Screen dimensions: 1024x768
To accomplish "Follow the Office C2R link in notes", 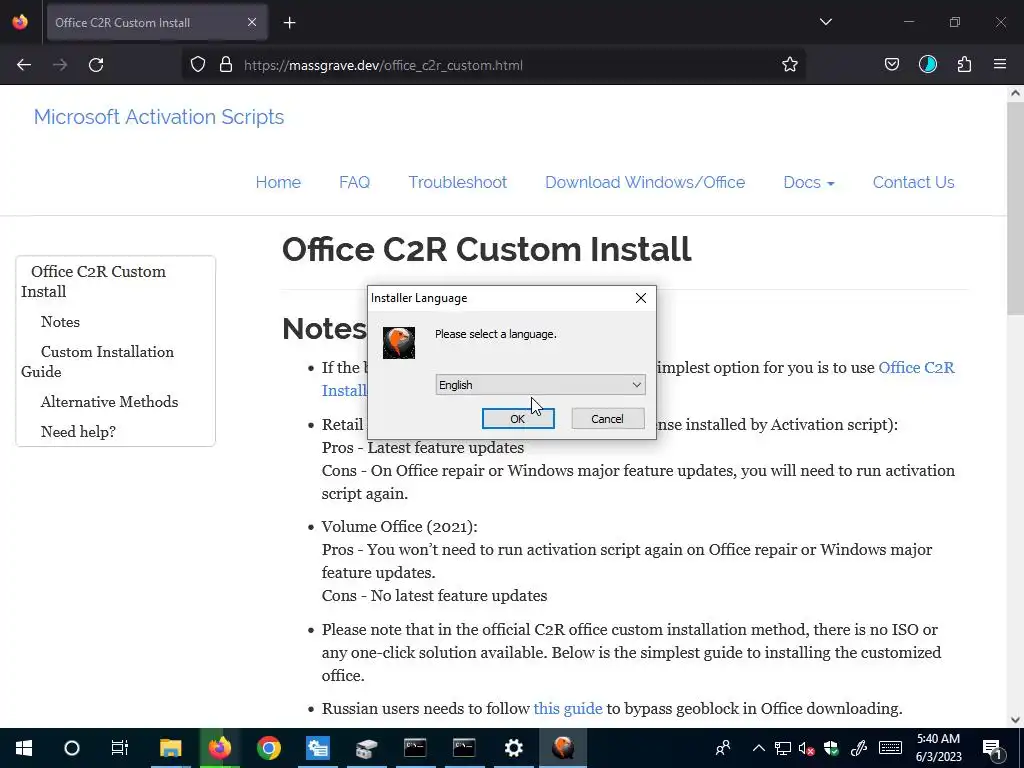I will (916, 368).
